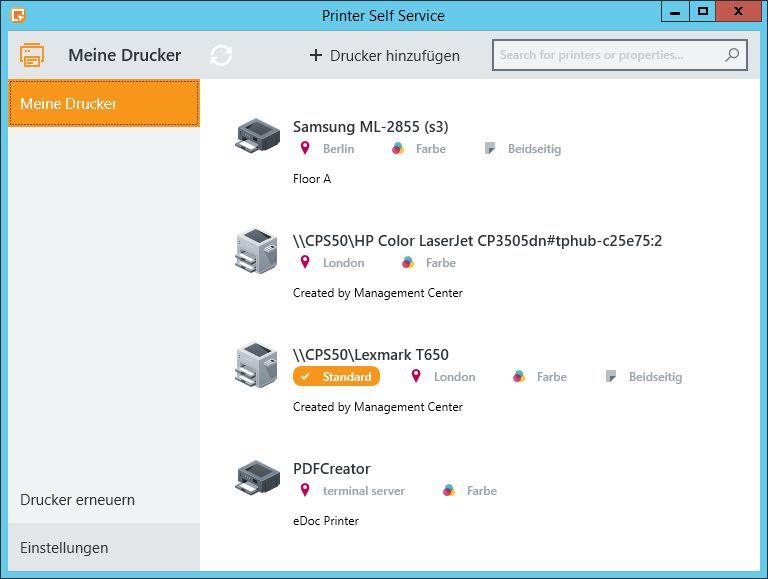The width and height of the screenshot is (768, 579).
Task: Click duplex page icon in Lexmark row
Action: pyautogui.click(x=611, y=376)
